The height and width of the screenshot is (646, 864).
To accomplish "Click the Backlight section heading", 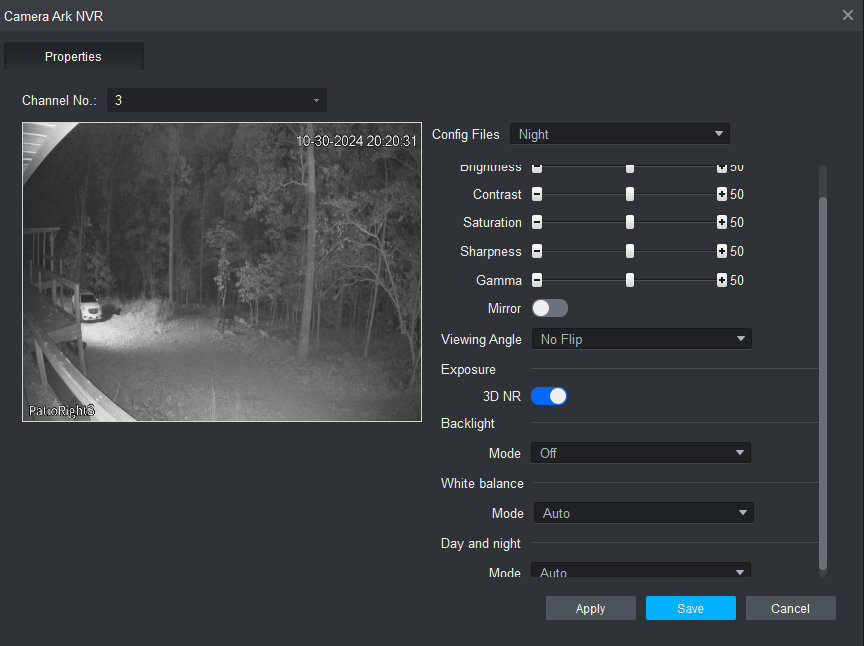I will 468,423.
